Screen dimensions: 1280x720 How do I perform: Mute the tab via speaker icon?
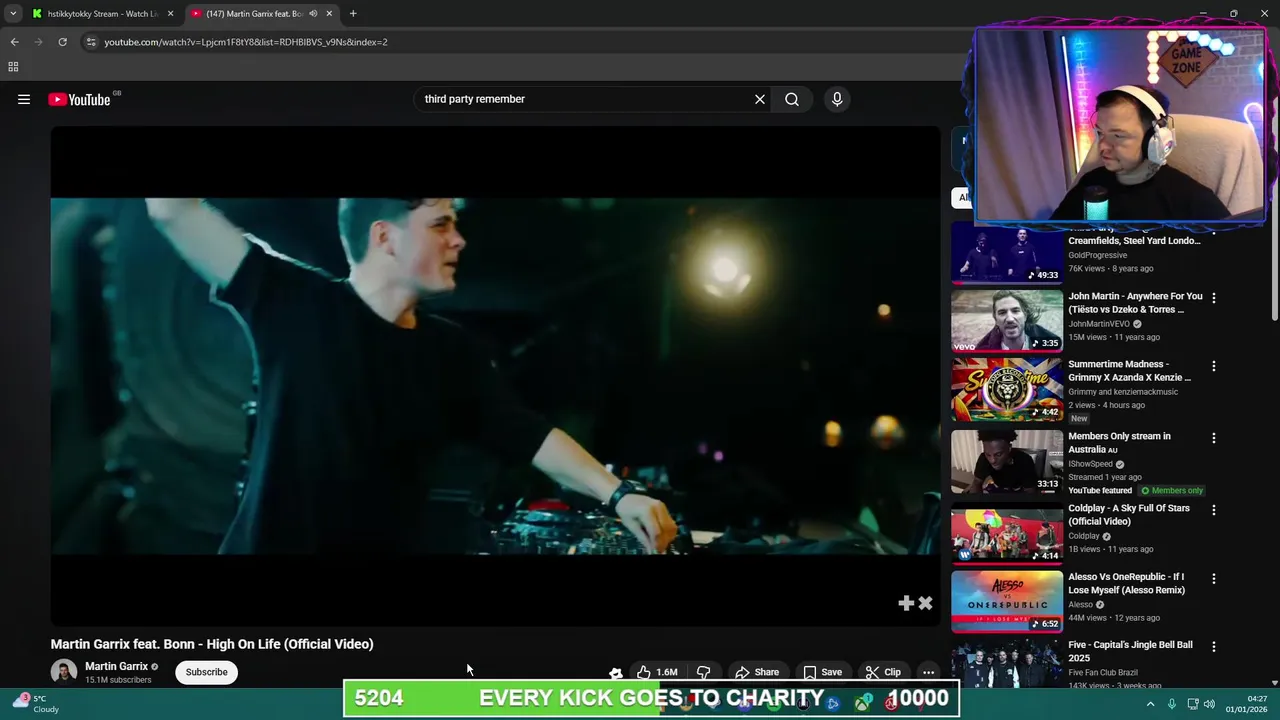313,14
